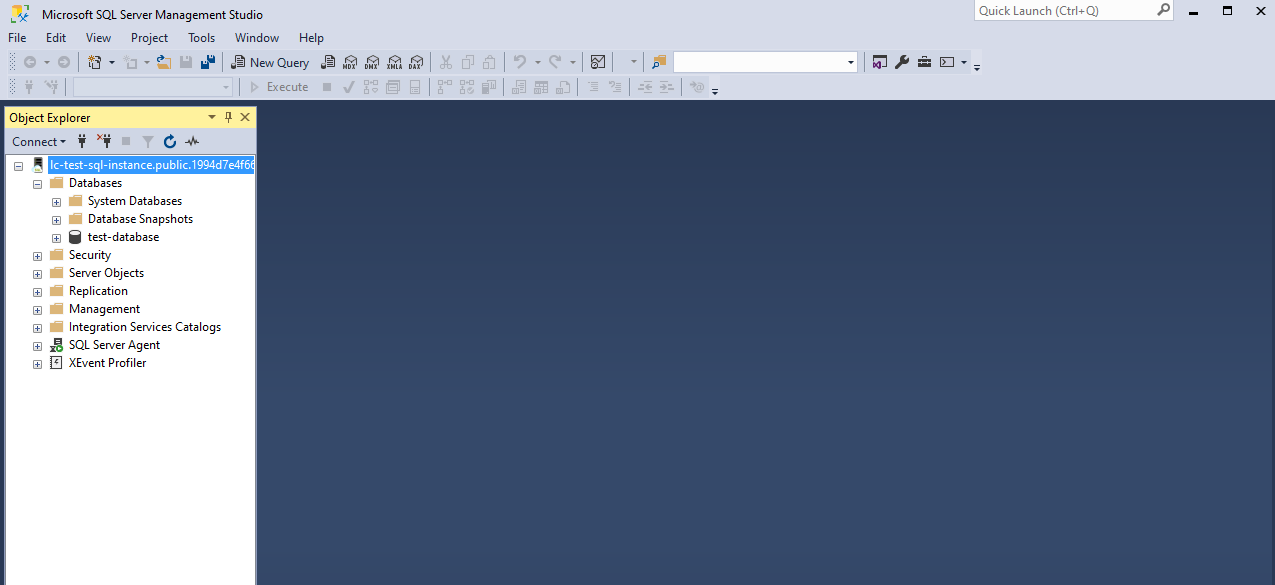Image resolution: width=1275 pixels, height=585 pixels.
Task: Start an XMLA query from the toolbar
Action: point(394,62)
